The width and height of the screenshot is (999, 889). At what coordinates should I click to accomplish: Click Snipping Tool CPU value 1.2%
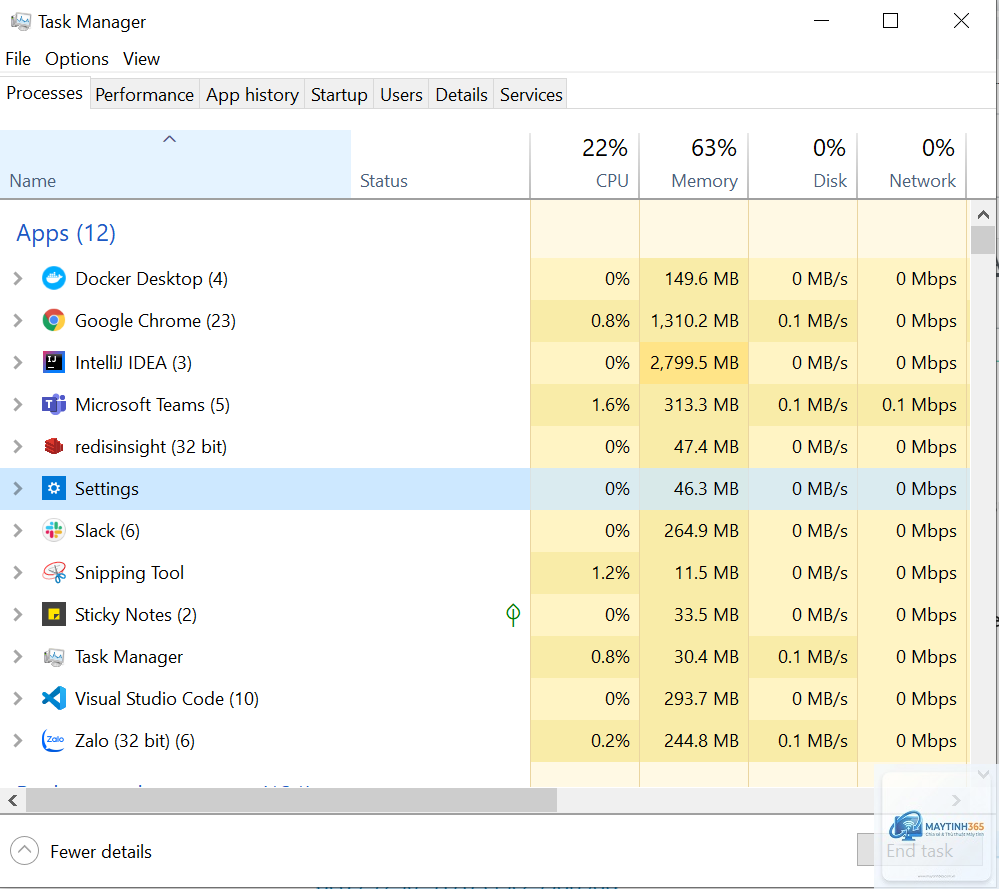pos(610,573)
